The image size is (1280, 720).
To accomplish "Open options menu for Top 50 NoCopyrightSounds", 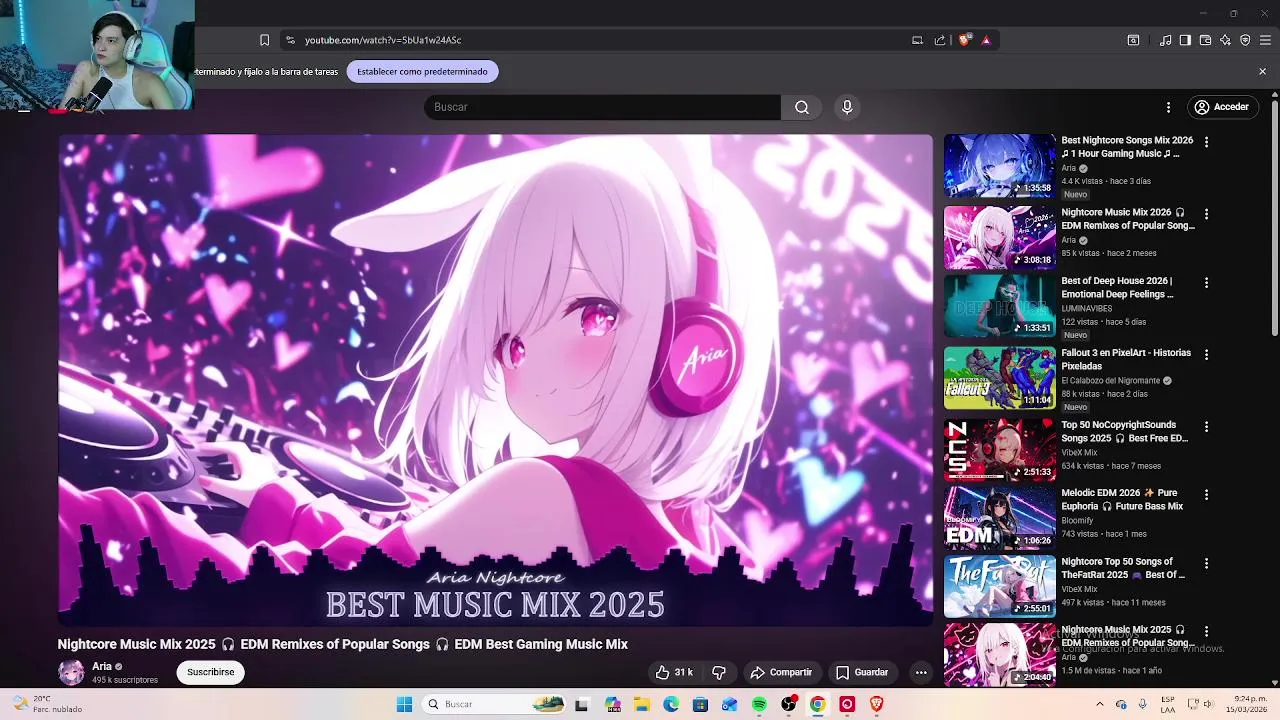I will (x=1206, y=427).
